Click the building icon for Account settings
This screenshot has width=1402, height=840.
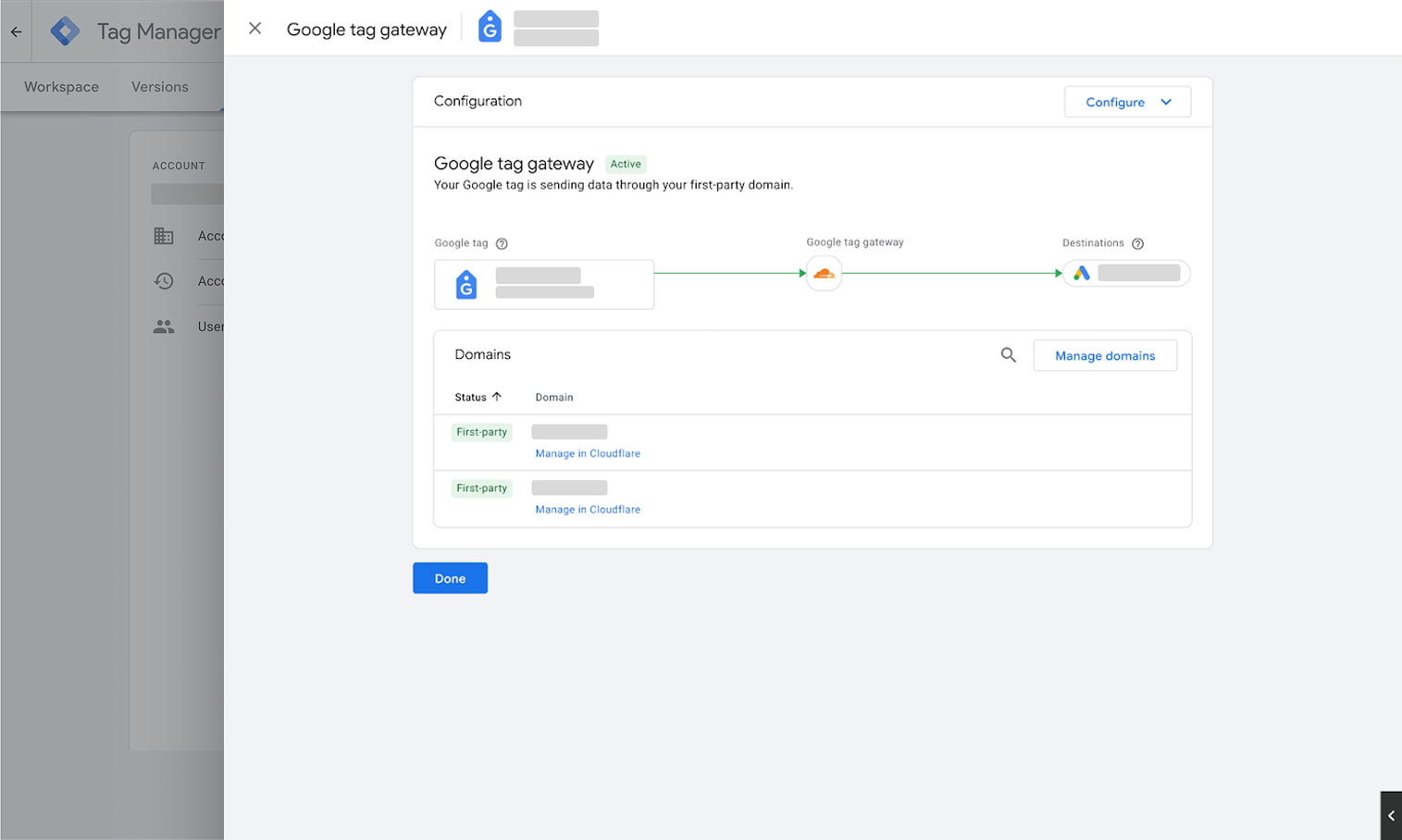[163, 235]
